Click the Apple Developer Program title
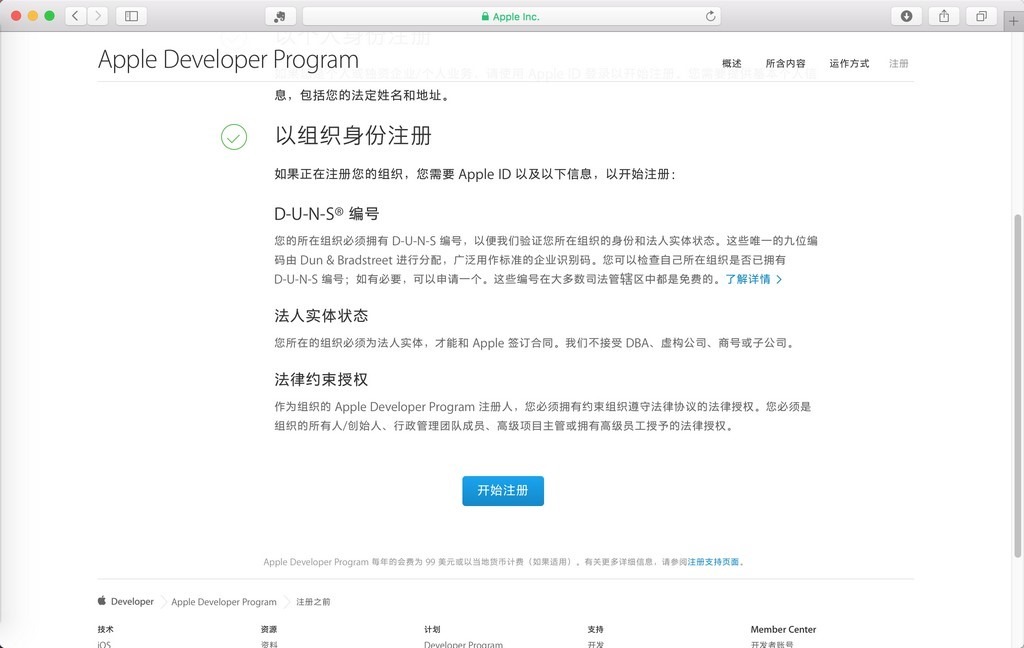1024x648 pixels. (229, 59)
